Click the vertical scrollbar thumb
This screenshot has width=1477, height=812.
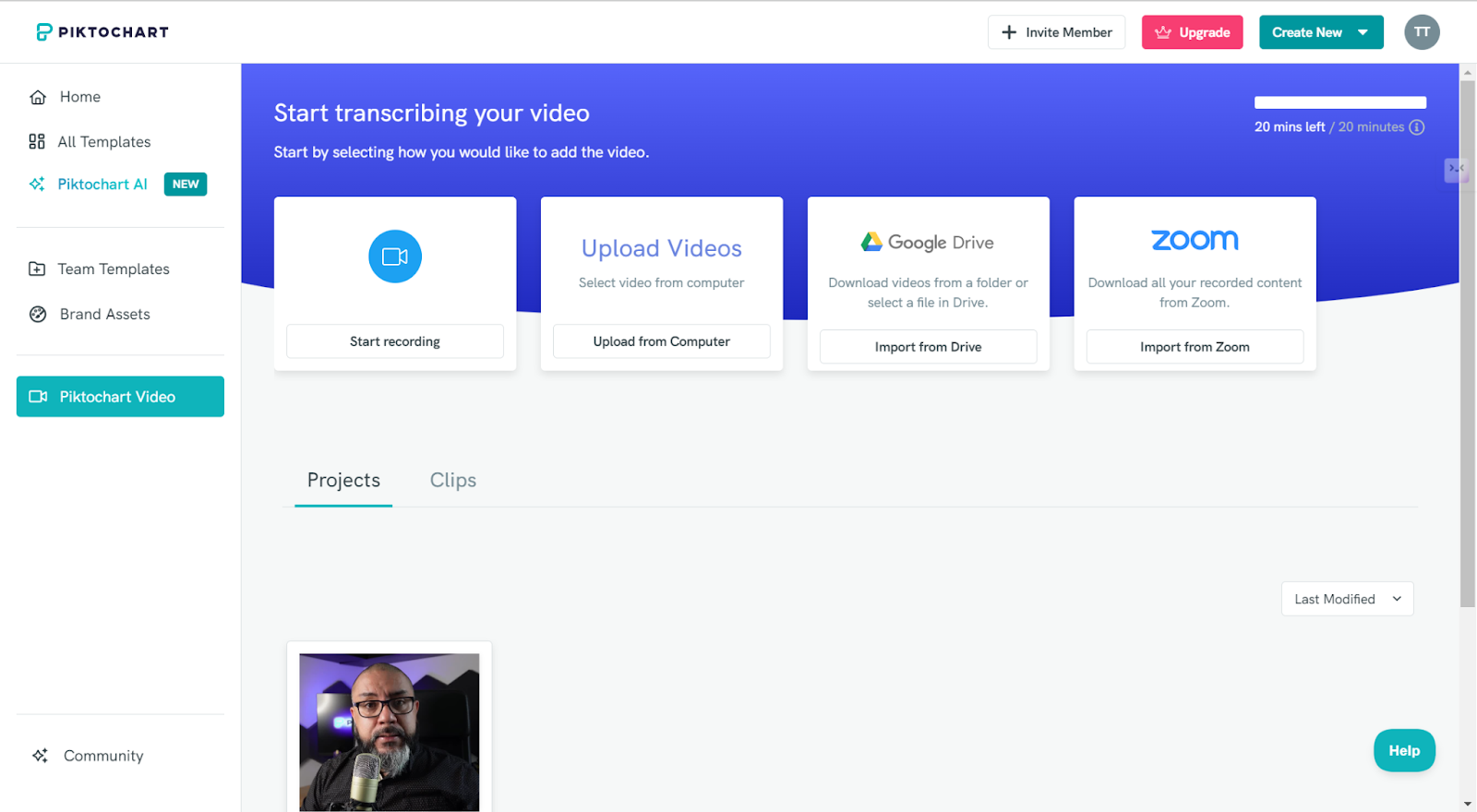pyautogui.click(x=1468, y=343)
